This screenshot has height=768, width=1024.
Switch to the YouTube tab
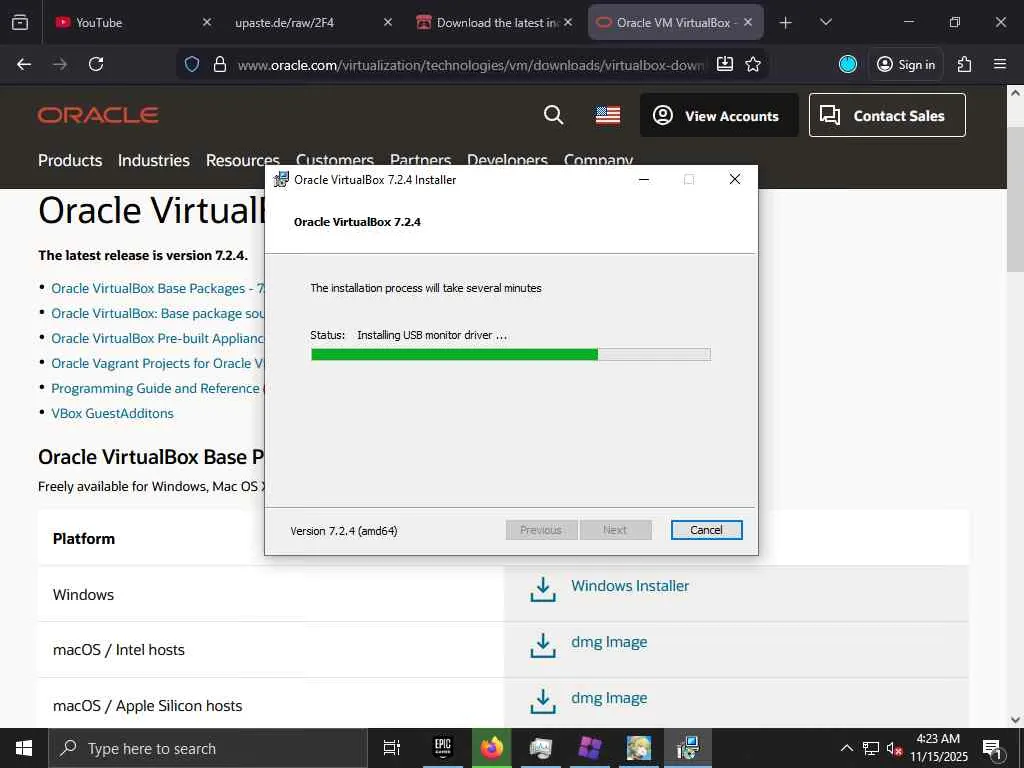coord(131,23)
